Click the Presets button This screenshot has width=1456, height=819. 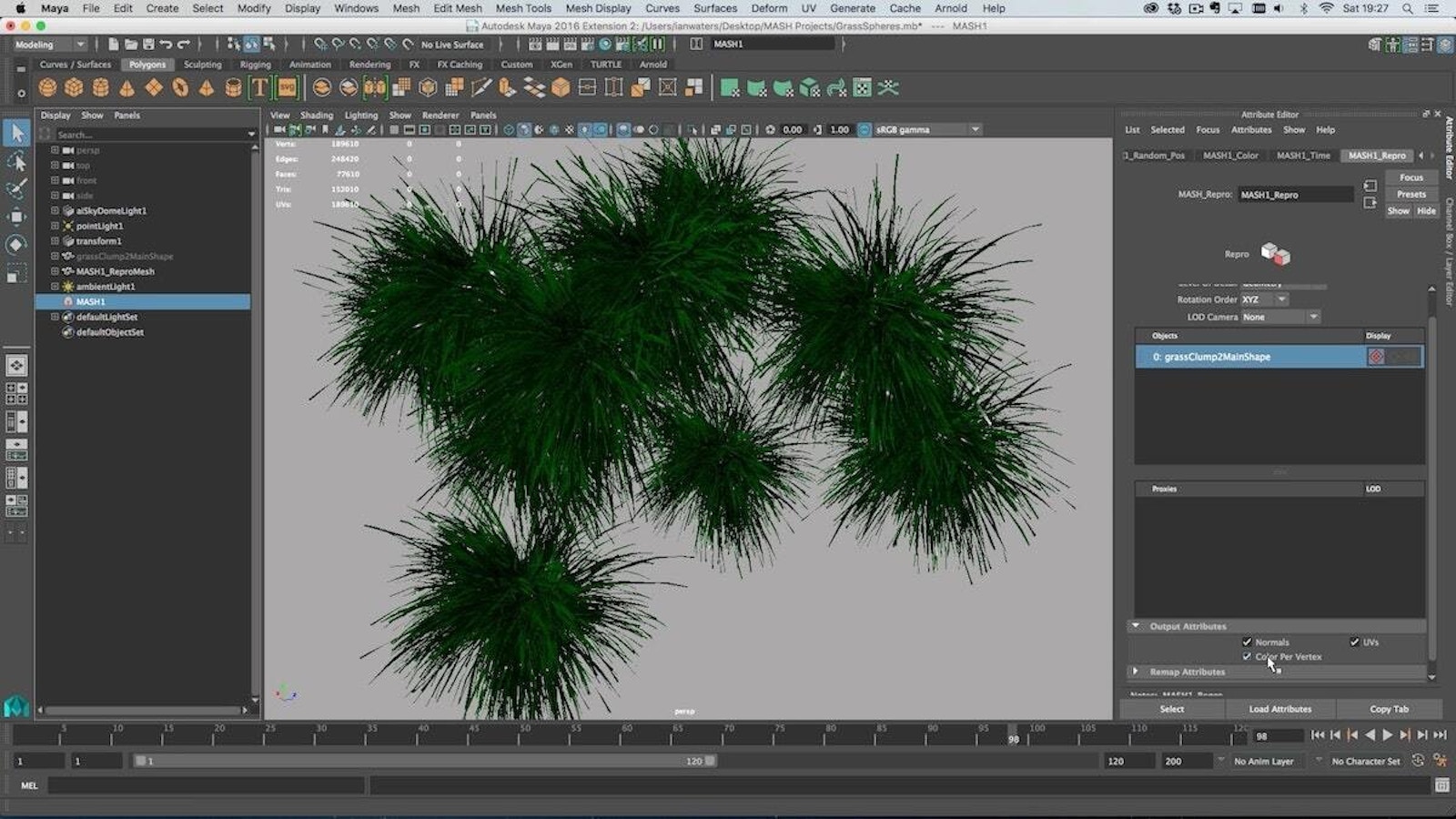click(1410, 194)
